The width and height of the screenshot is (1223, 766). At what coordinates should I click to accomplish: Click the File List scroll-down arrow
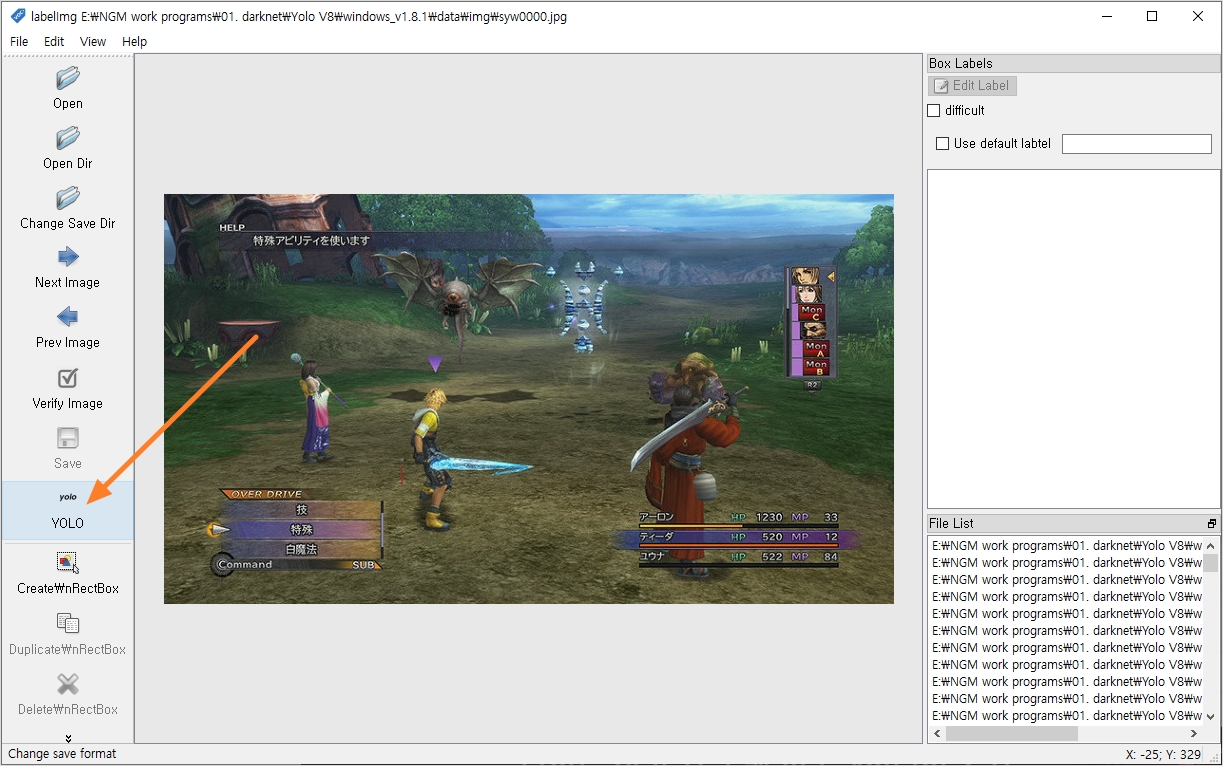(1211, 717)
